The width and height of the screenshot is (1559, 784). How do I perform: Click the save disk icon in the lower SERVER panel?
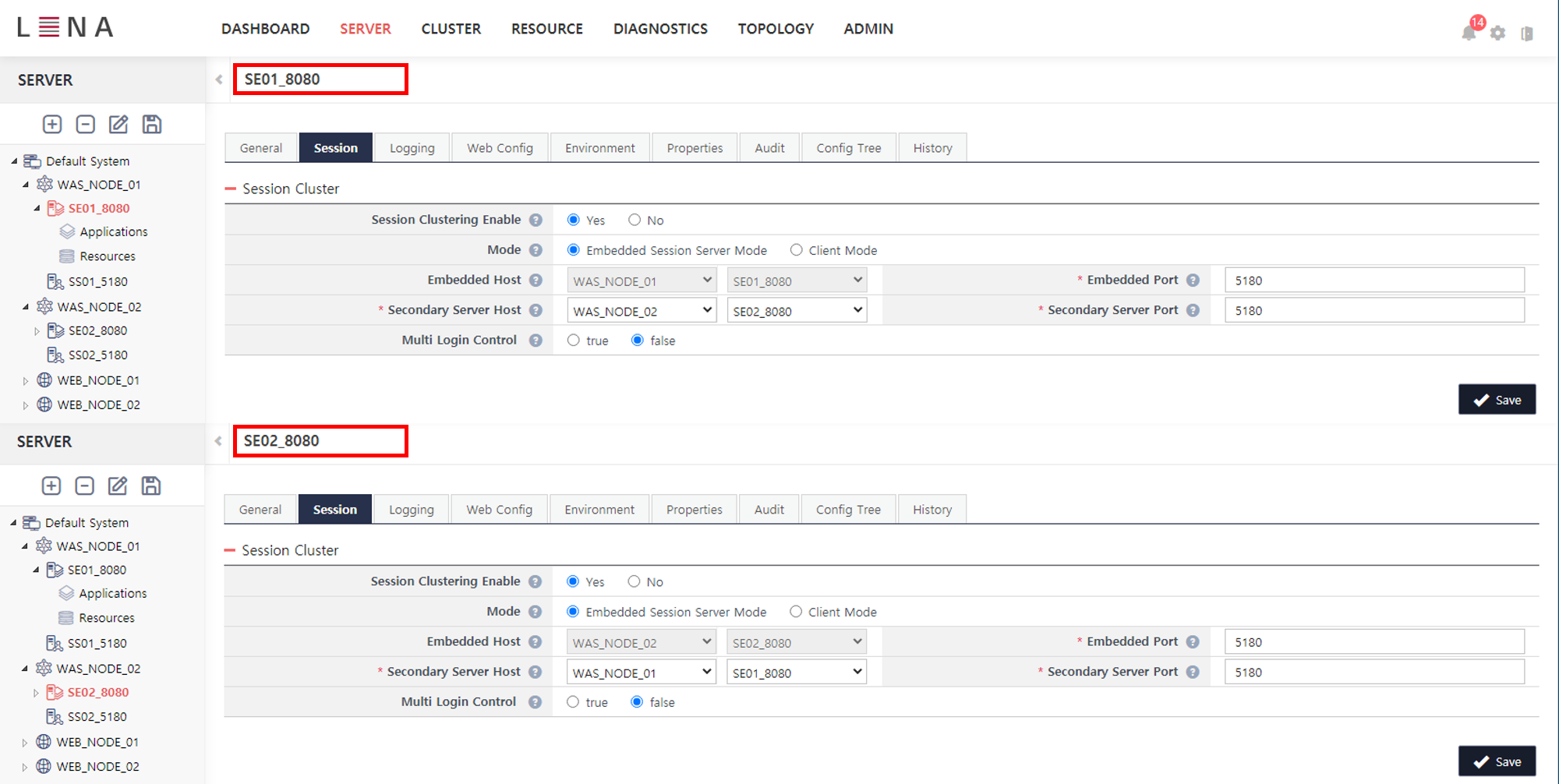point(151,486)
